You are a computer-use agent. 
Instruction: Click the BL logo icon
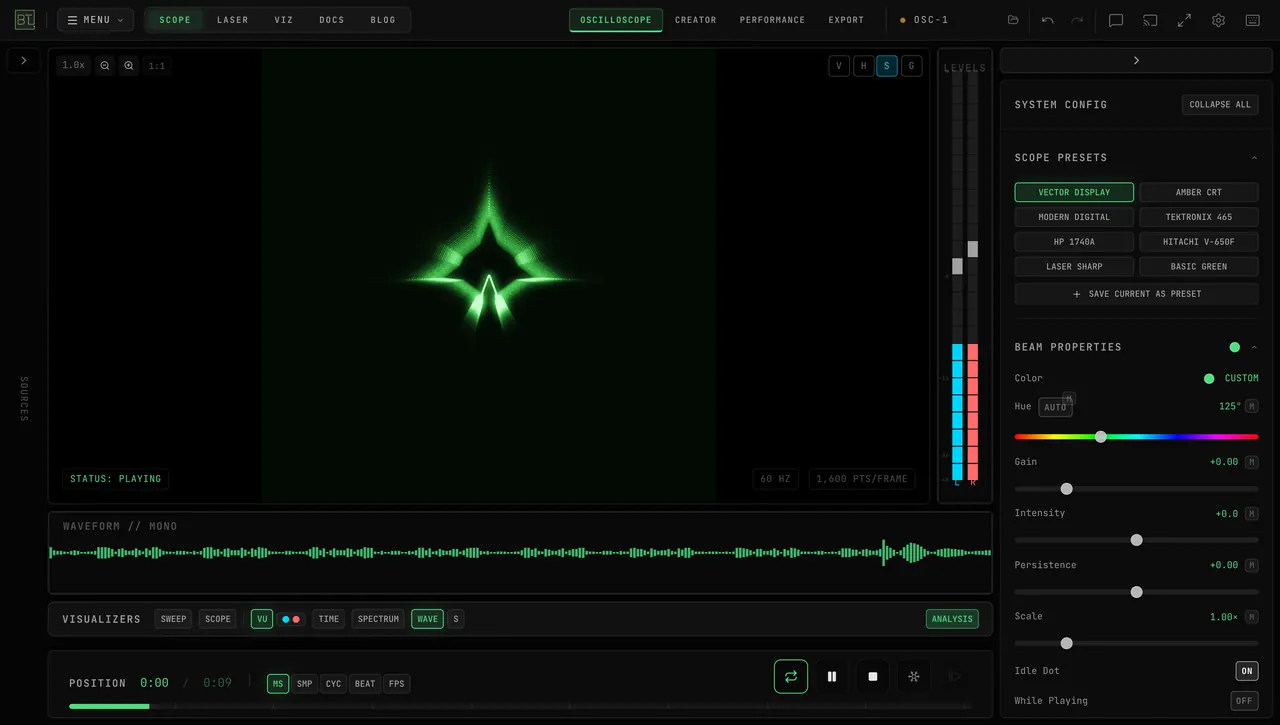pos(25,20)
